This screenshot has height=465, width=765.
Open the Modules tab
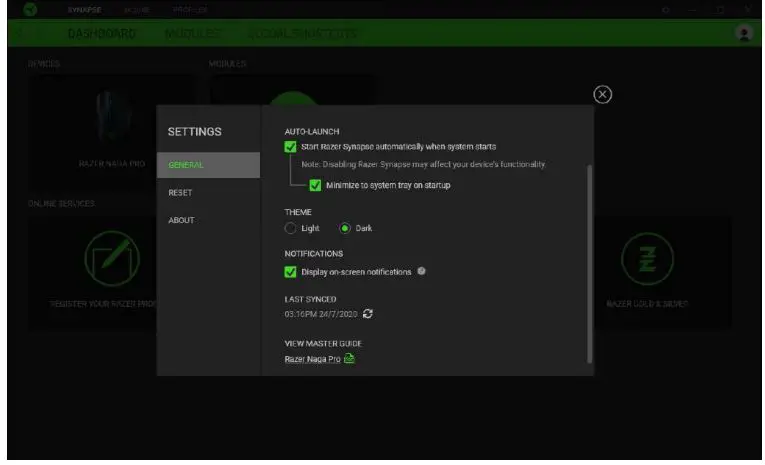tap(193, 34)
